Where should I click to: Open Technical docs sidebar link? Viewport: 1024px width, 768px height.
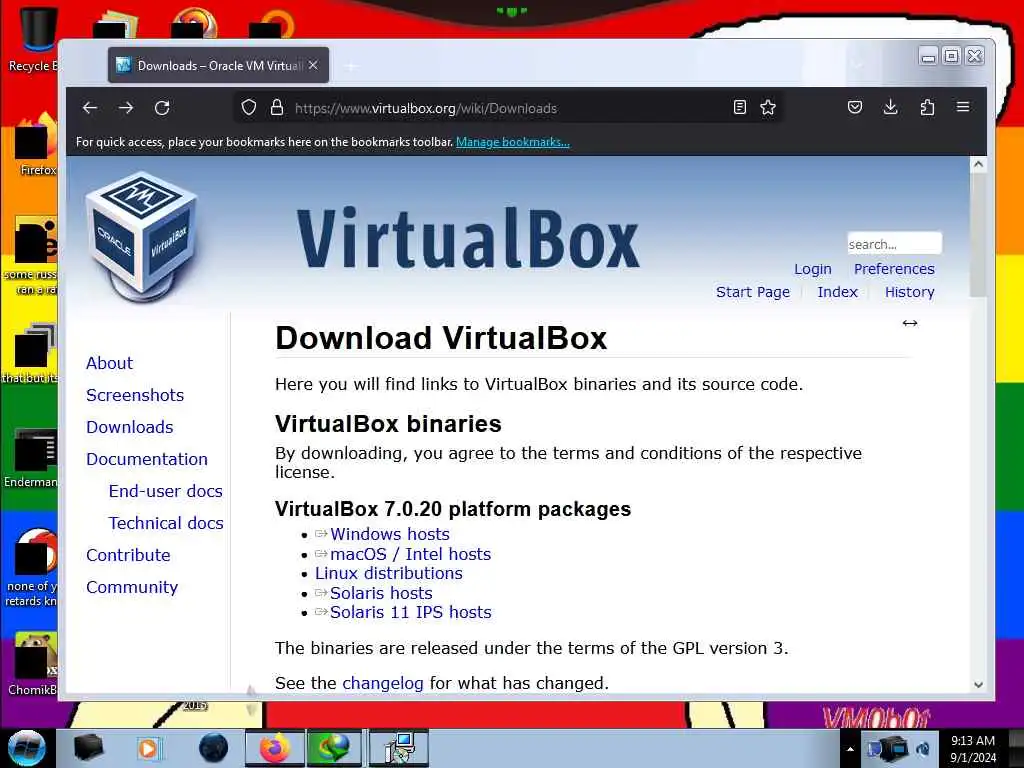166,523
